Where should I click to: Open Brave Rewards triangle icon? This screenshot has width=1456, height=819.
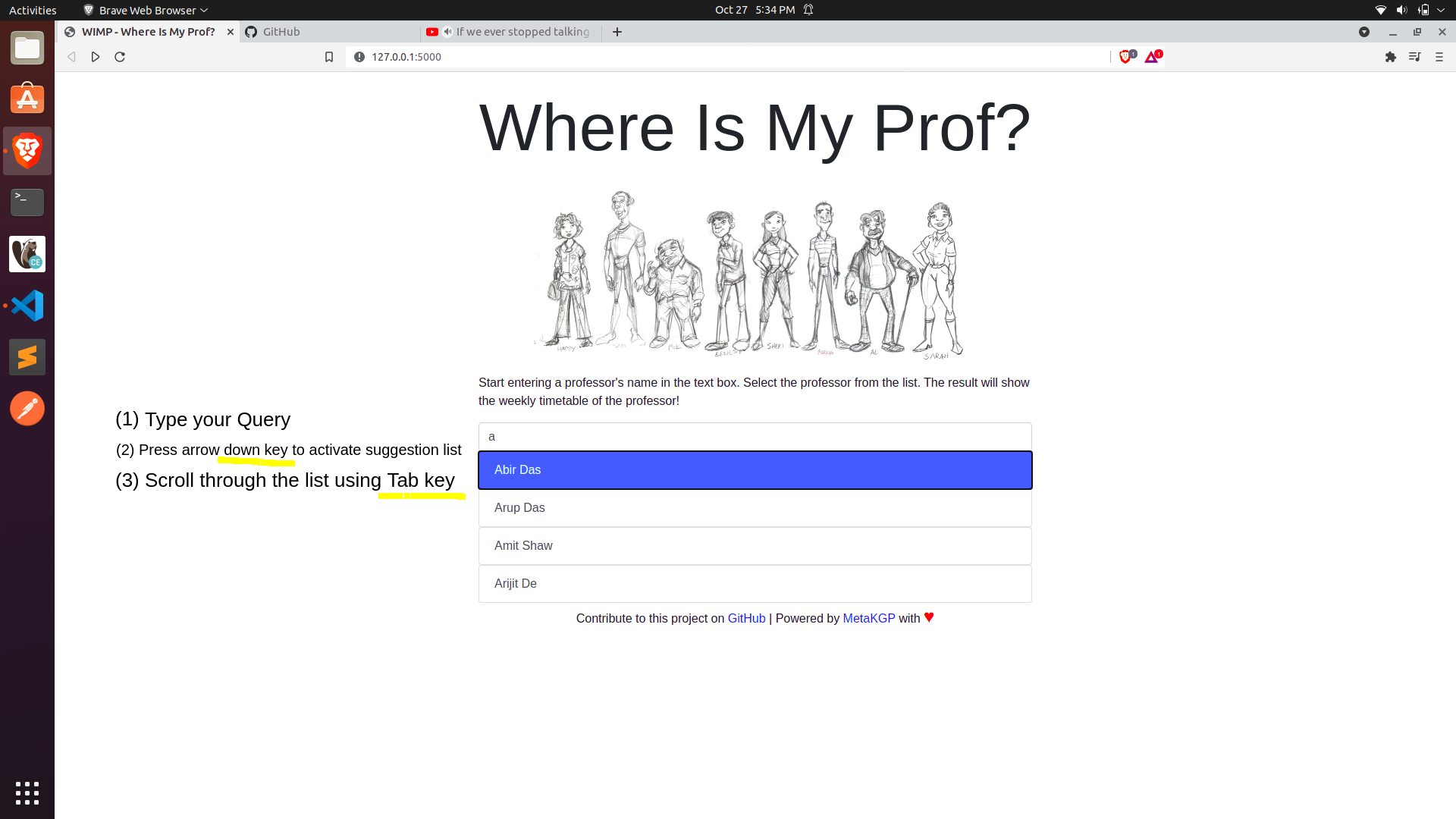(1152, 57)
